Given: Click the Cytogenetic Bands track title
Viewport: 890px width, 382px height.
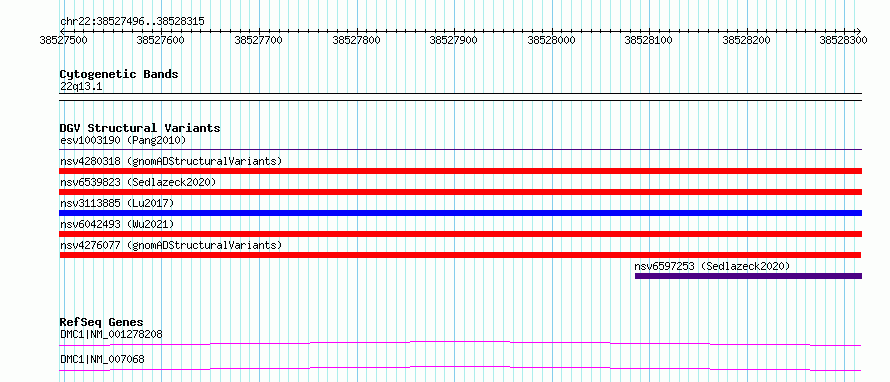Looking at the screenshot, I should [x=119, y=74].
